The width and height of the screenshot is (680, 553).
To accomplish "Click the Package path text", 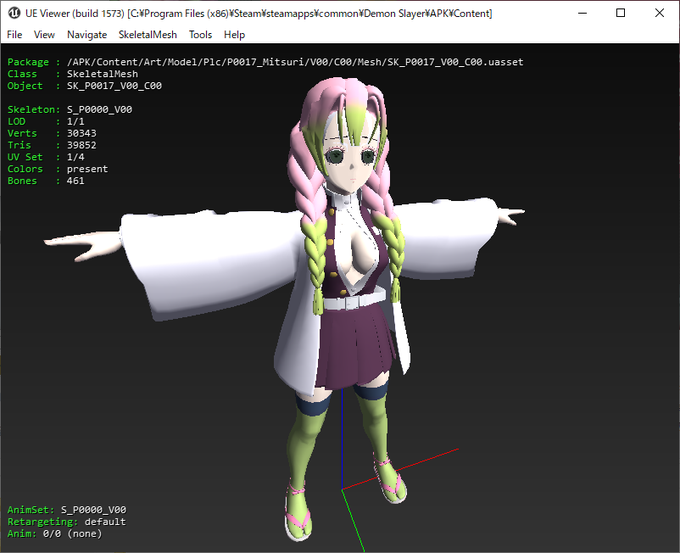I will [x=295, y=62].
